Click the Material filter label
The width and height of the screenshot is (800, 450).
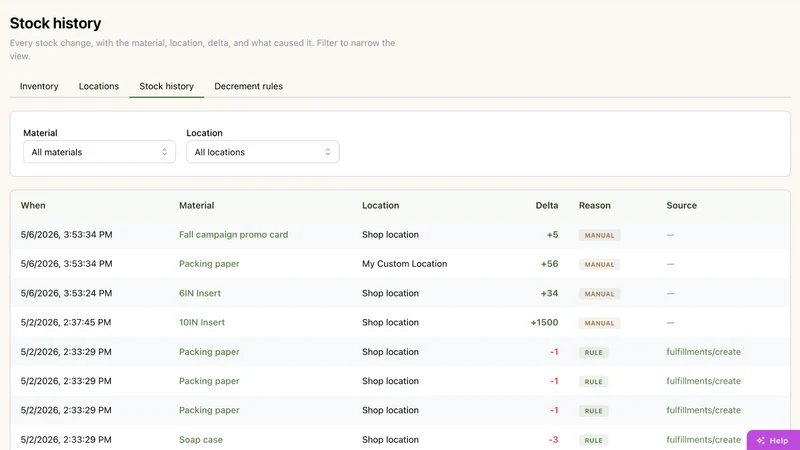point(40,133)
